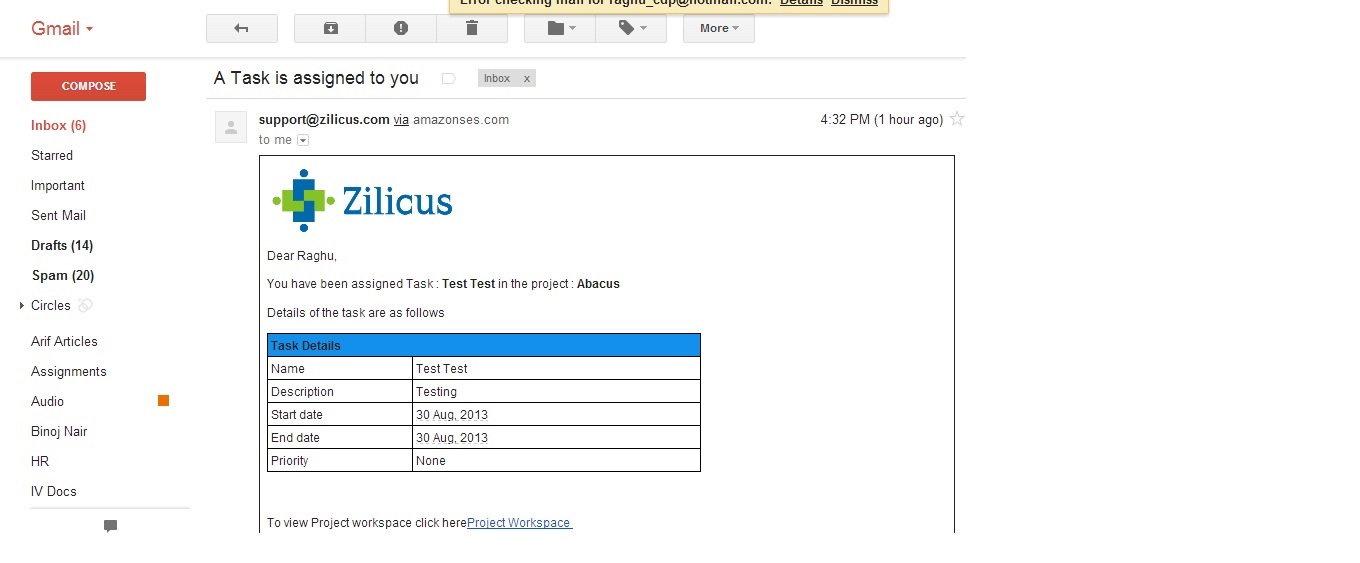Show details arrow next to 'to me'
Viewport: 1360px width, 563px height.
tap(303, 141)
